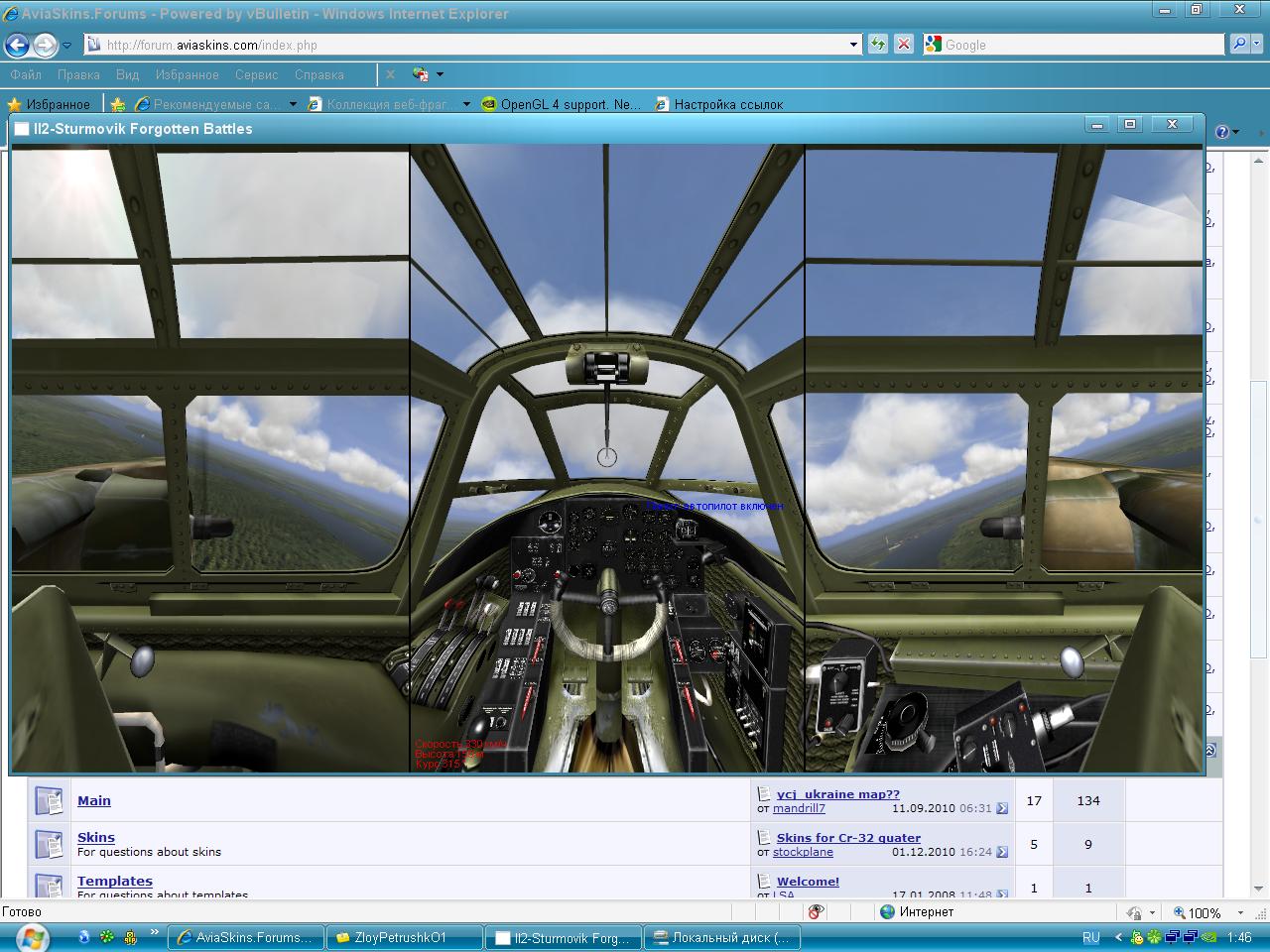Screen dimensions: 1270x952
Task: Click the status bar protected mode icon
Action: 1134,912
